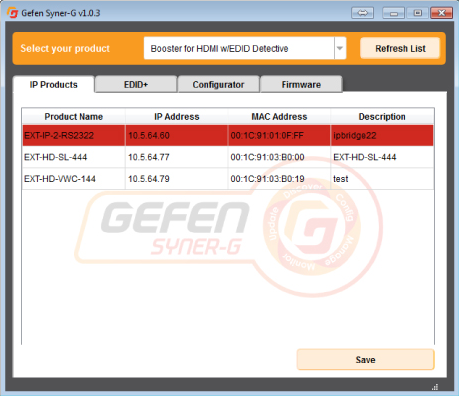Click the 'test' description cell
The image size is (459, 396).
[382, 179]
